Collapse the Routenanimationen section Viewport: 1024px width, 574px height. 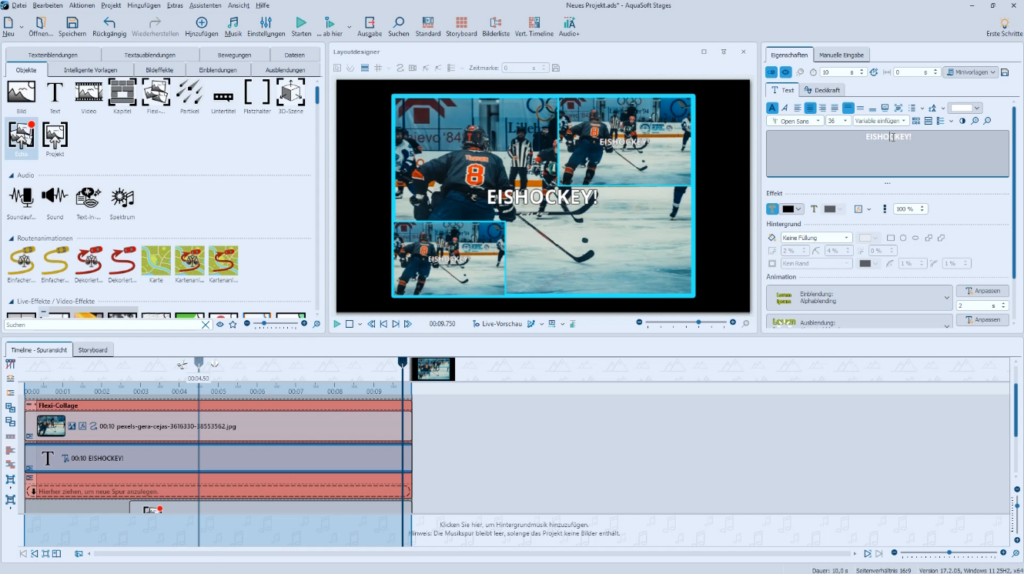coord(11,238)
